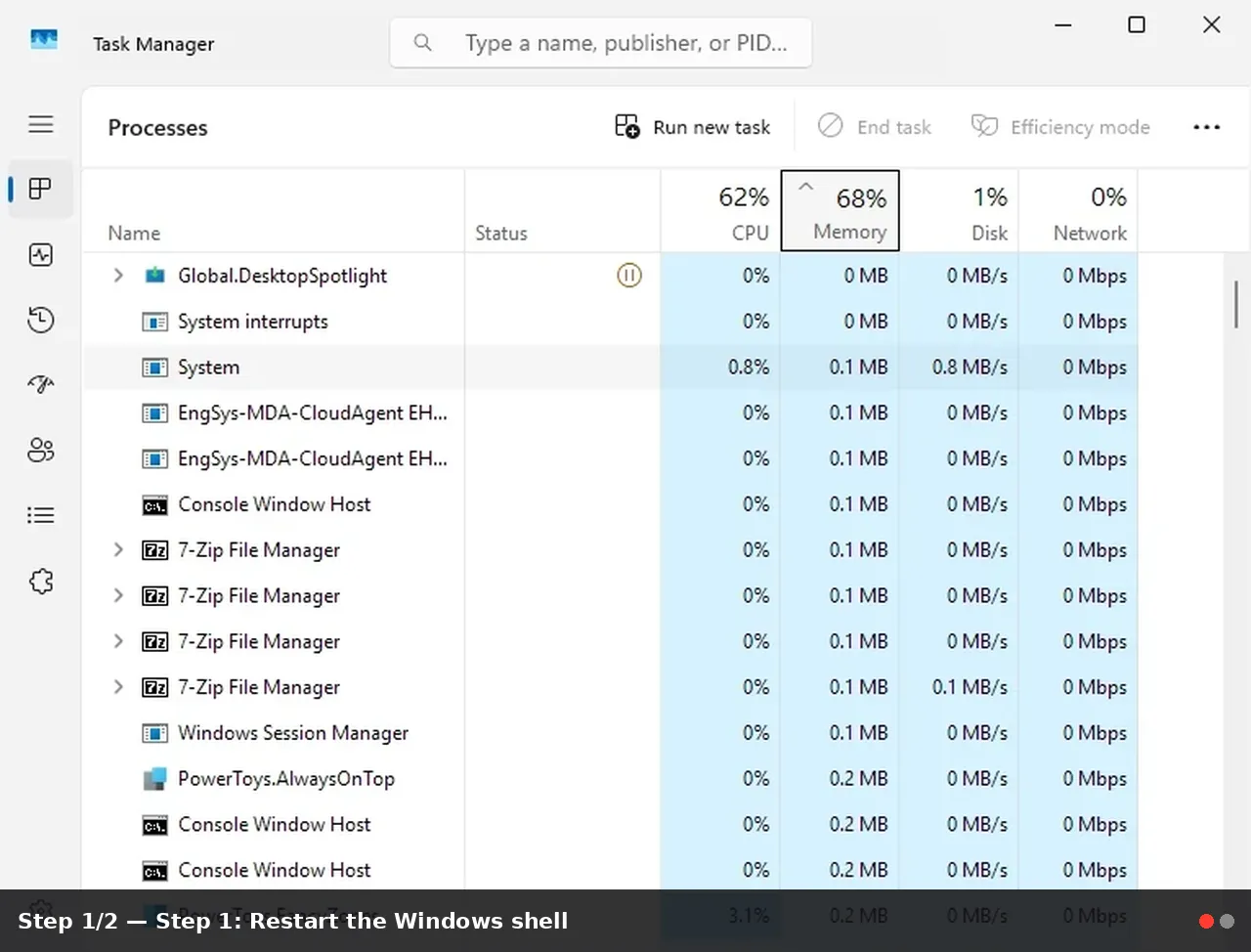Click the 0.8% CPU value for System
Image resolution: width=1251 pixels, height=952 pixels.
[x=749, y=368]
